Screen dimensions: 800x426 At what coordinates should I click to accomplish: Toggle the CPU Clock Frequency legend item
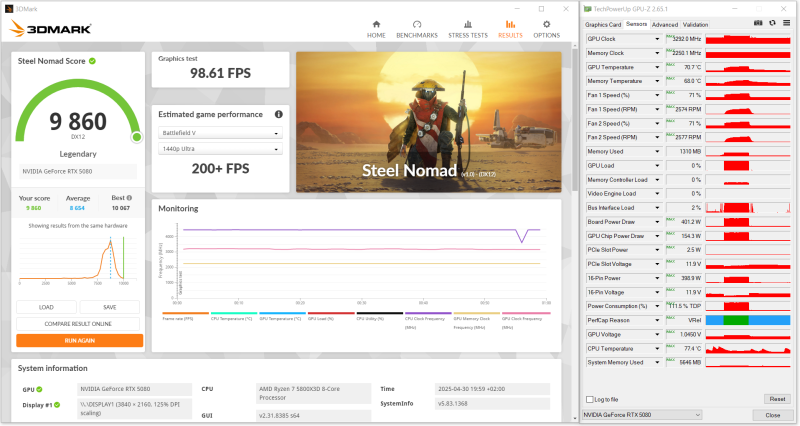click(x=428, y=320)
